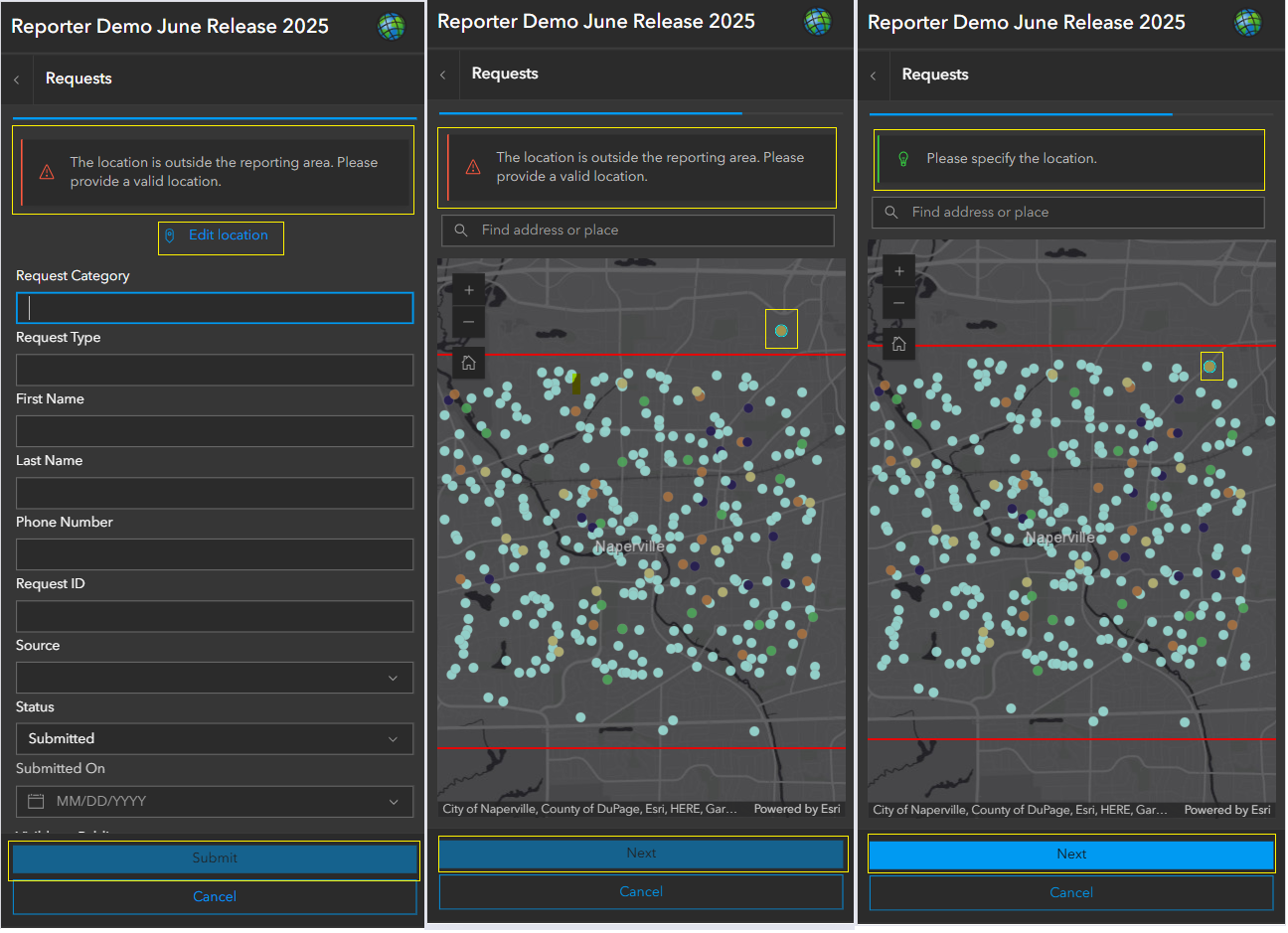Focus the Request Type field
The image size is (1288, 933).
coord(215,370)
